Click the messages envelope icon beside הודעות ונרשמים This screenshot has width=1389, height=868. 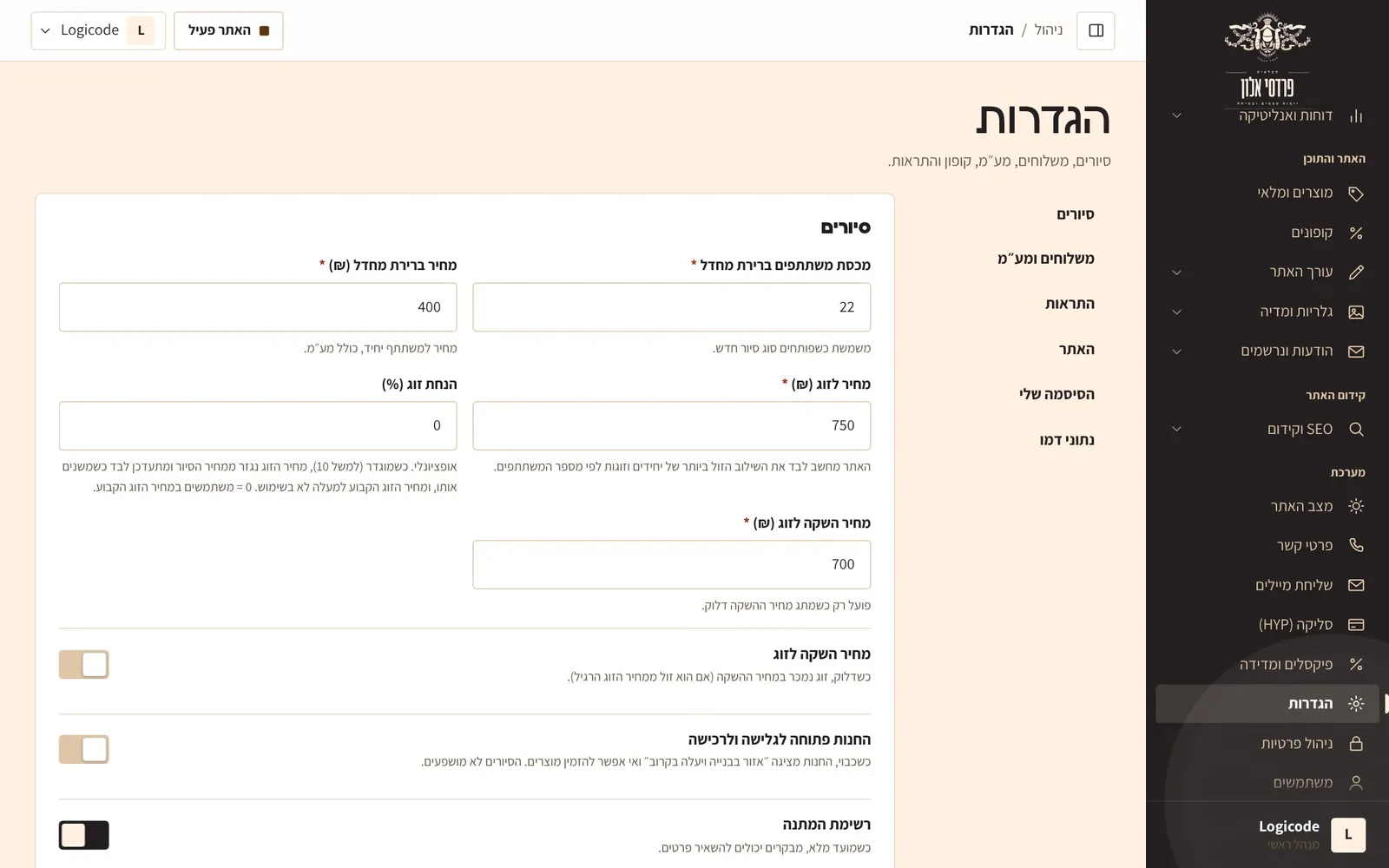(x=1356, y=352)
